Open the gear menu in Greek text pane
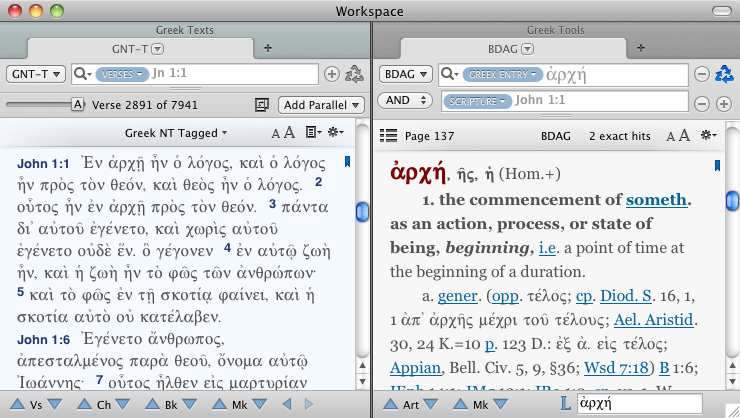Viewport: 740px width, 418px height. click(x=336, y=133)
